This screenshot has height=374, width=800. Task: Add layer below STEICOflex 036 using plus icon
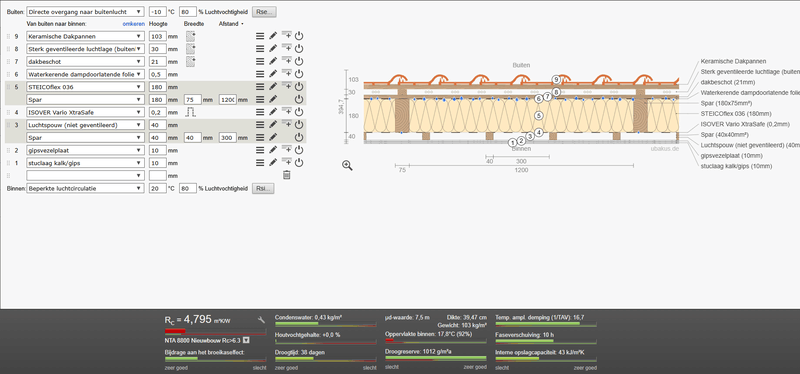(x=287, y=86)
